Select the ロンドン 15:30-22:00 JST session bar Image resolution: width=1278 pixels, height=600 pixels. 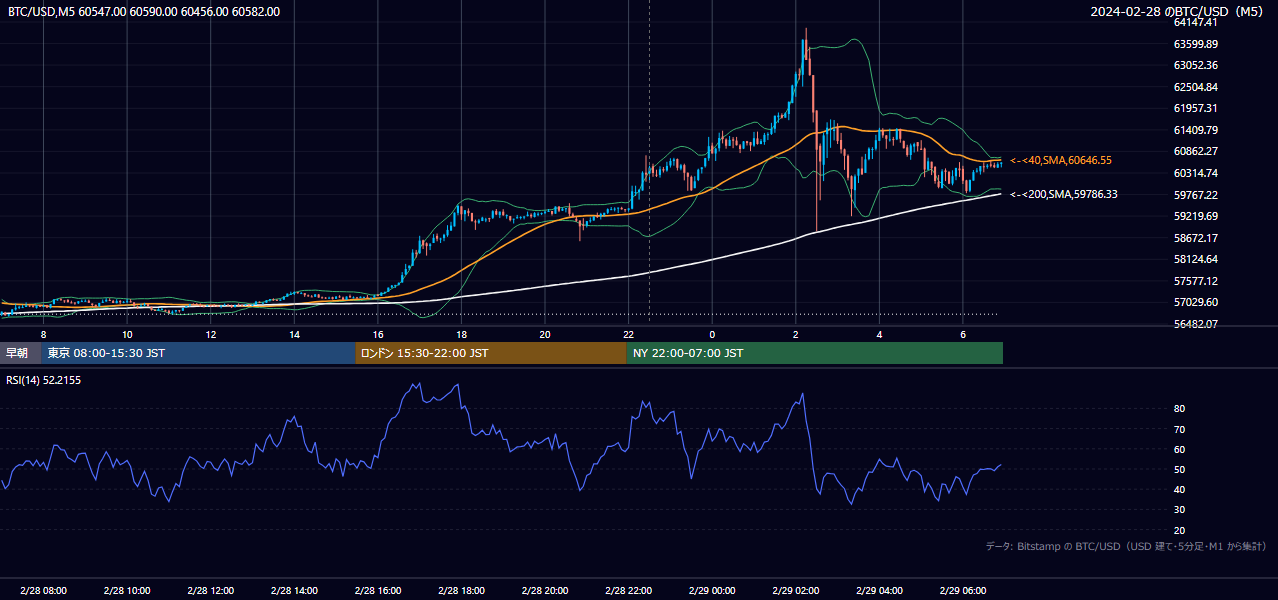coord(491,353)
